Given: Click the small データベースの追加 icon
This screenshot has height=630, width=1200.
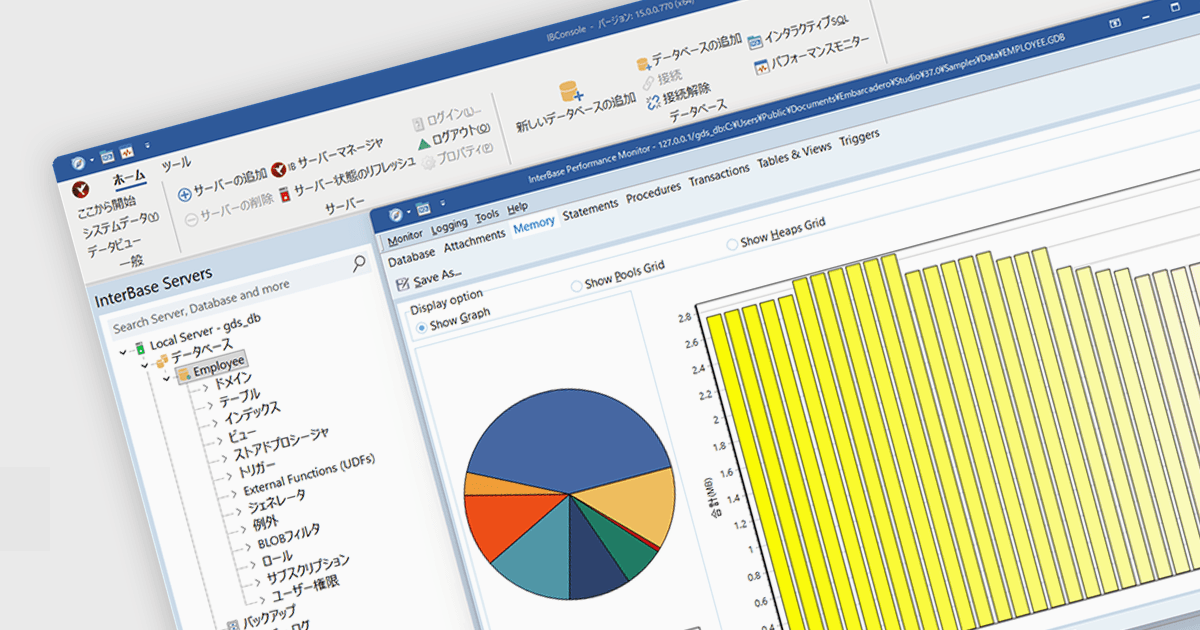Looking at the screenshot, I should tap(643, 63).
